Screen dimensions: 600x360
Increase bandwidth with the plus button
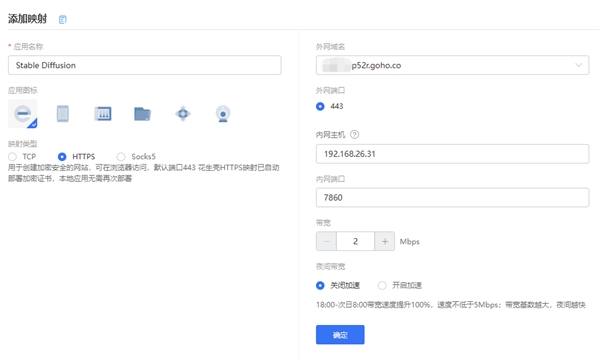[x=385, y=241]
